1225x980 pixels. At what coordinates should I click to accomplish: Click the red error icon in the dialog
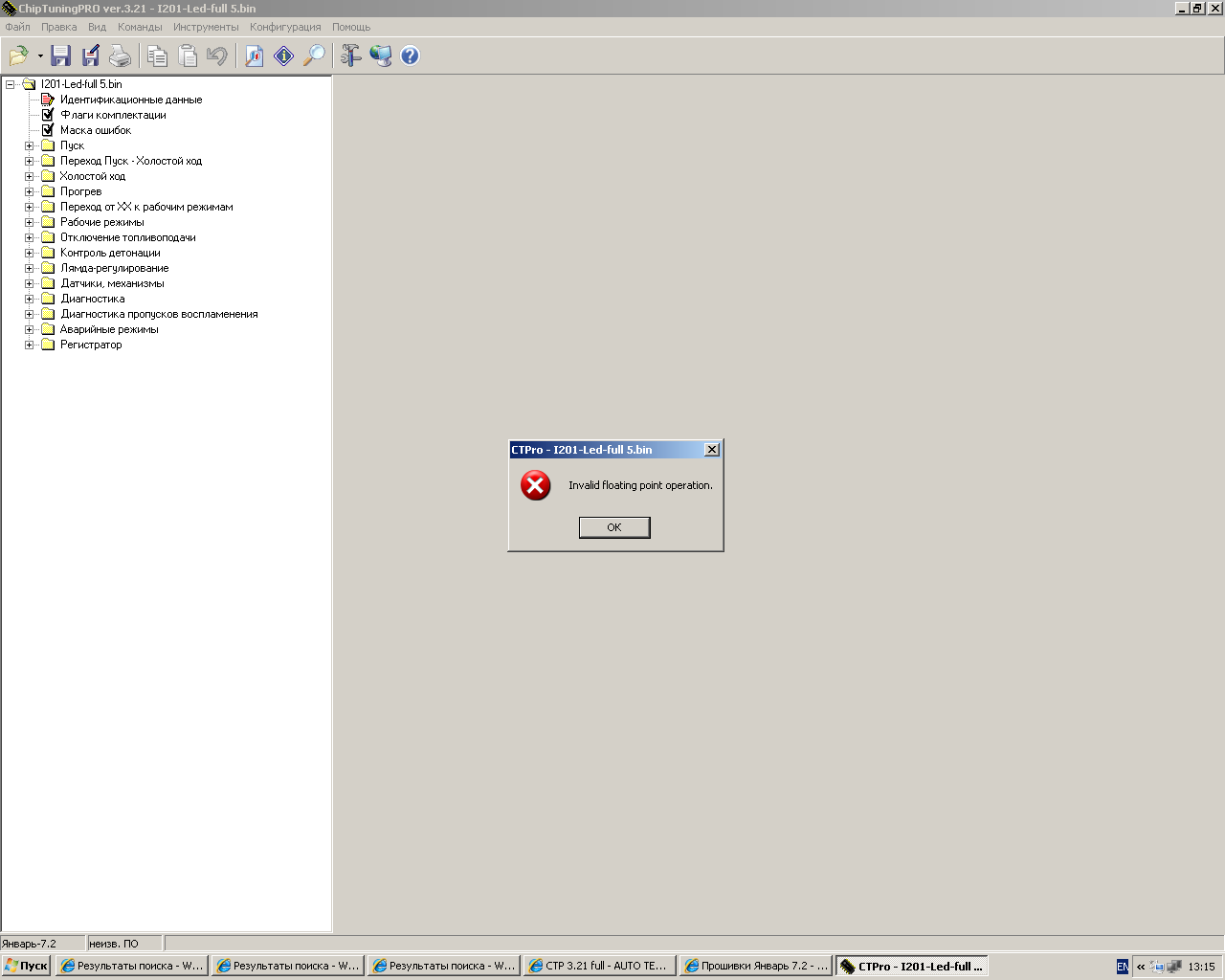tap(536, 485)
